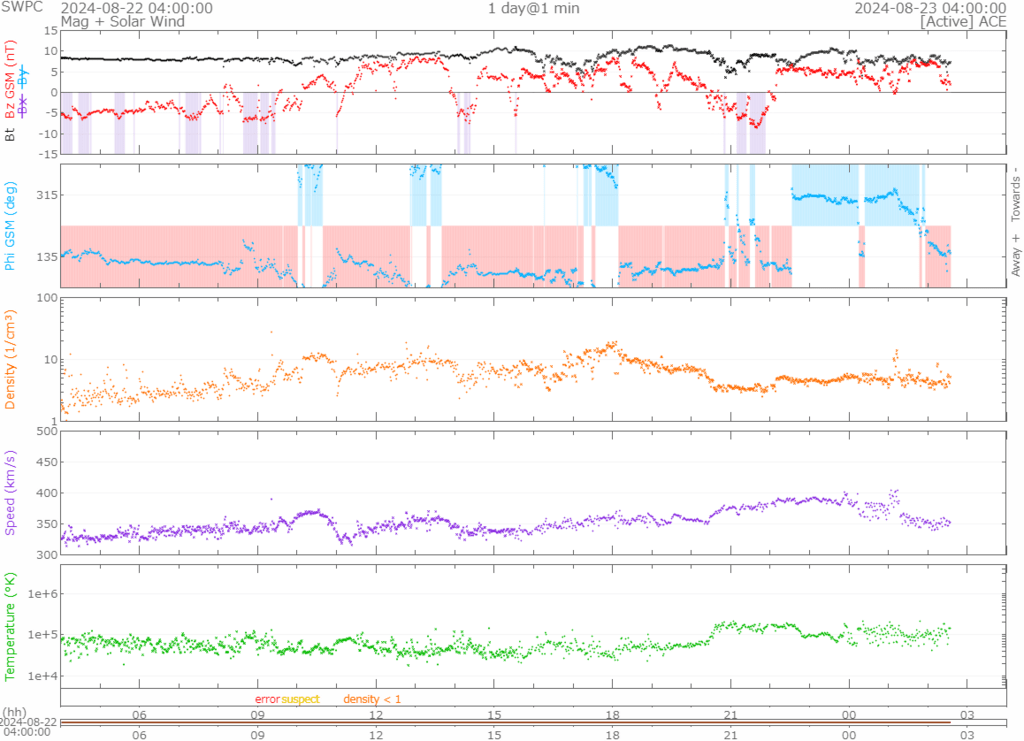Click the yellow 'suspect' legend entry
This screenshot has height=741, width=1024.
pos(300,698)
